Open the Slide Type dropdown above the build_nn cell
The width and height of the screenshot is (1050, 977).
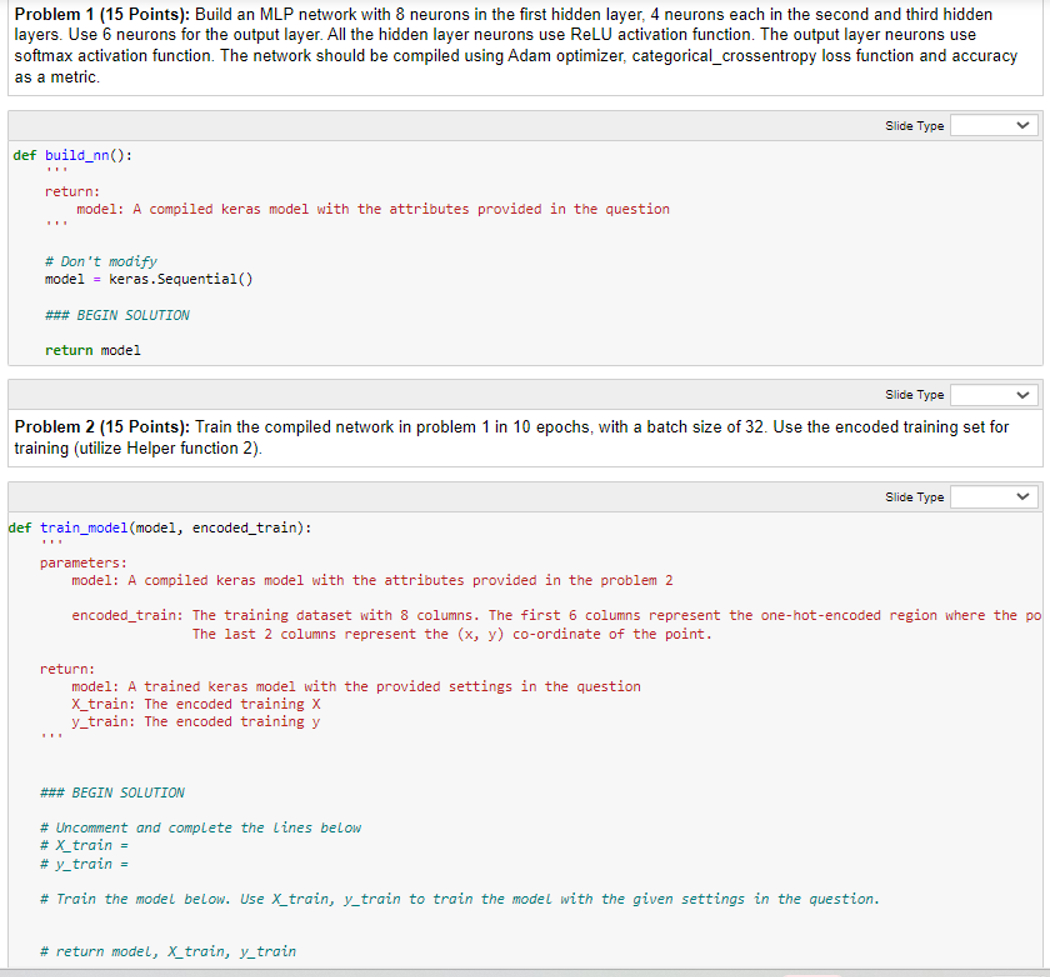tap(993, 125)
